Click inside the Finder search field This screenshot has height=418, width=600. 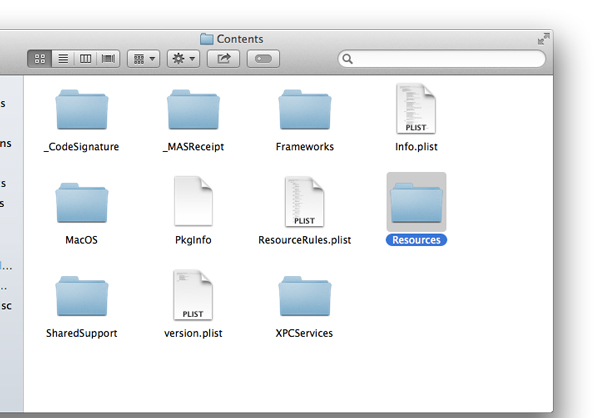click(442, 59)
